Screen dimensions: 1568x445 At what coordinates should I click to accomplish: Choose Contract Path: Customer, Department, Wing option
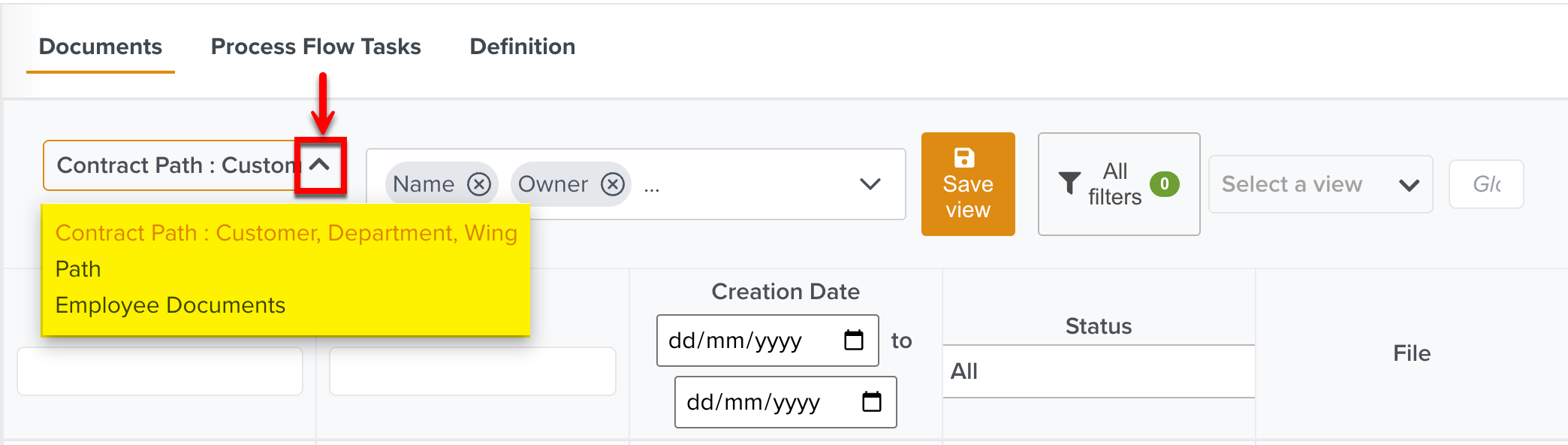[286, 233]
